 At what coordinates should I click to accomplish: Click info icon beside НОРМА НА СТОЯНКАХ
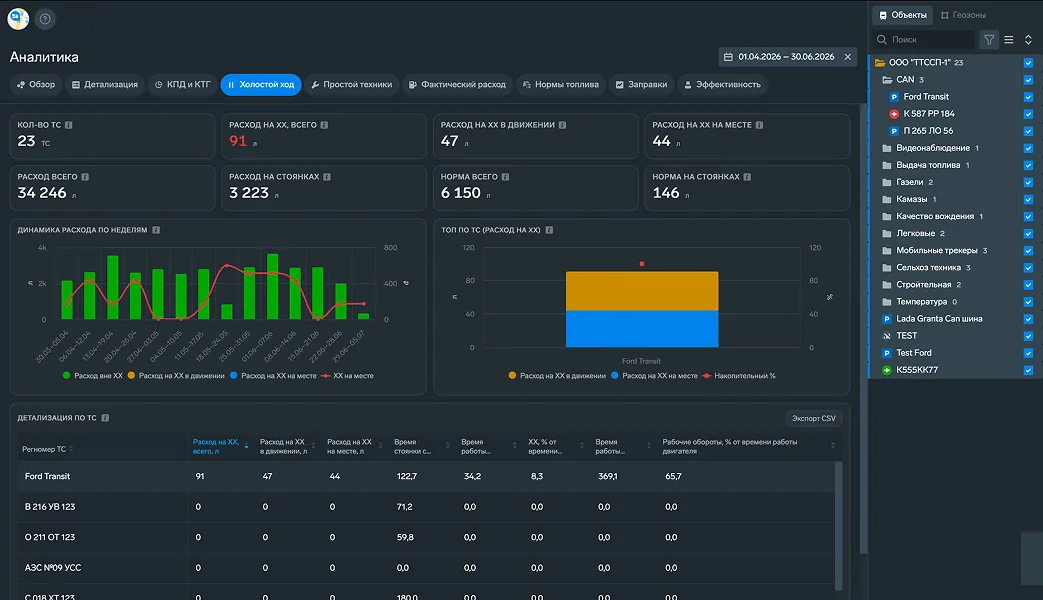point(747,177)
